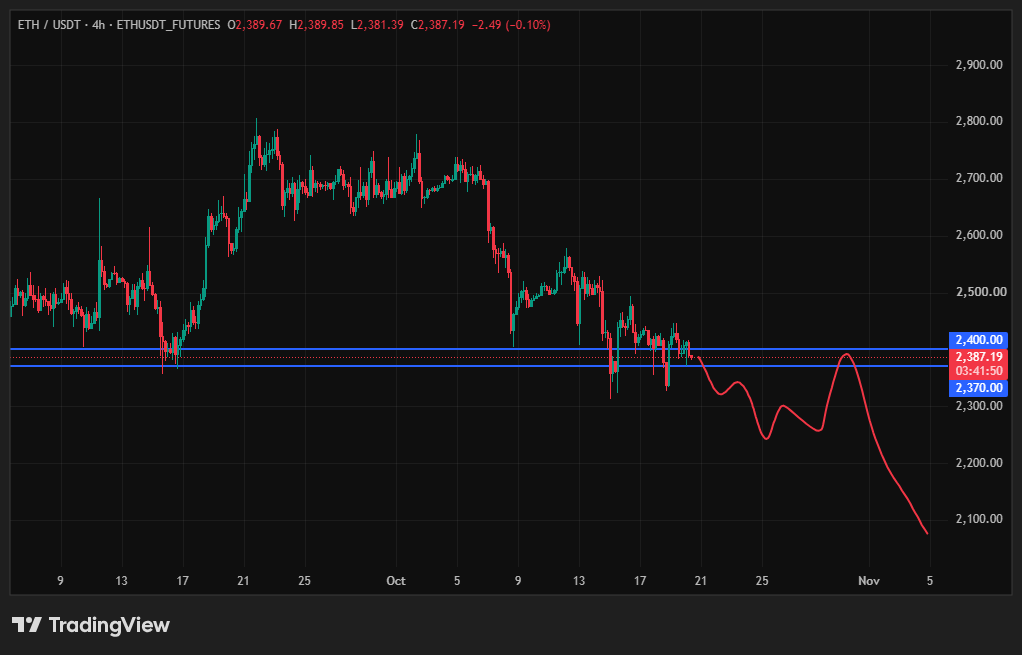The image size is (1022, 655).
Task: Click the Nov date label on time axis
Action: pyautogui.click(x=869, y=581)
